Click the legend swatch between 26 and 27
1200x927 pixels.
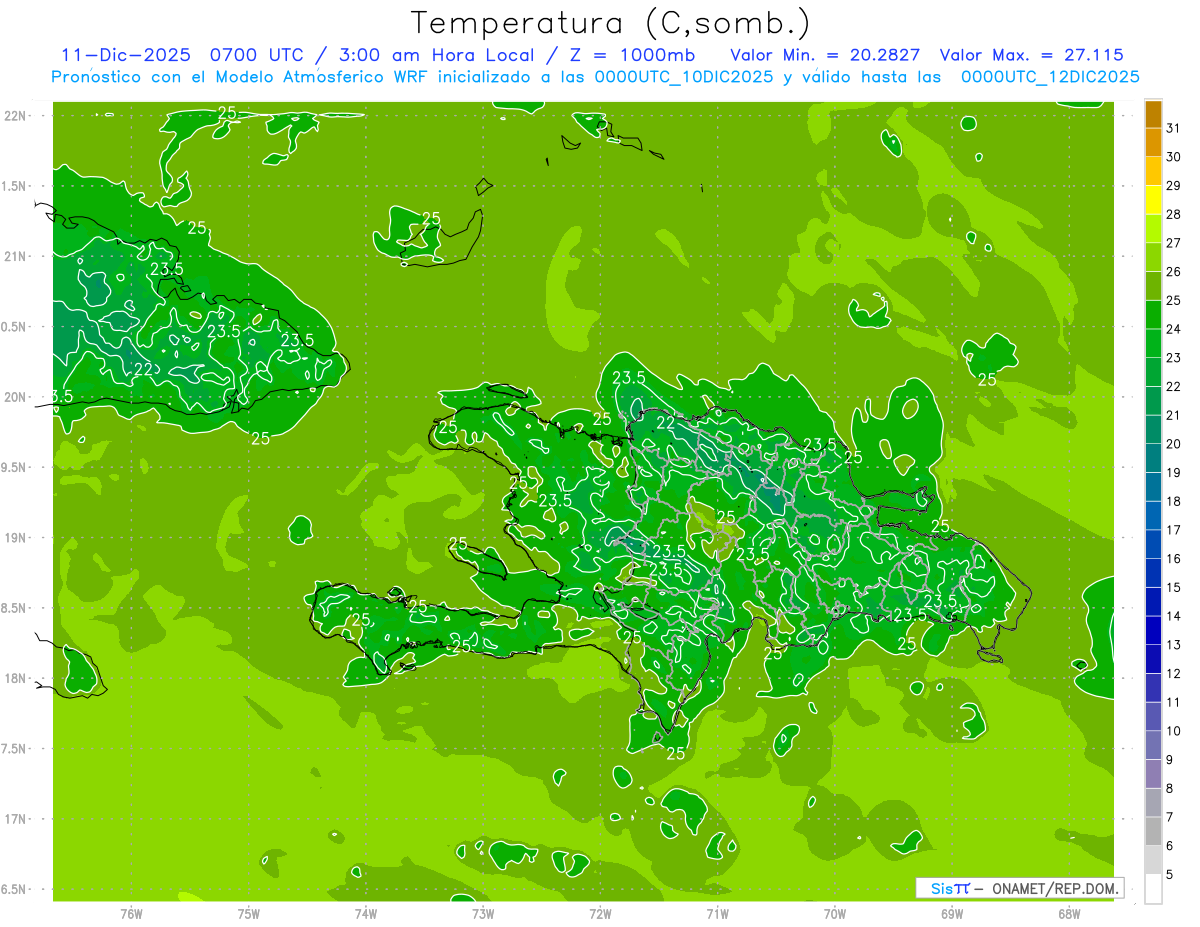[1153, 257]
